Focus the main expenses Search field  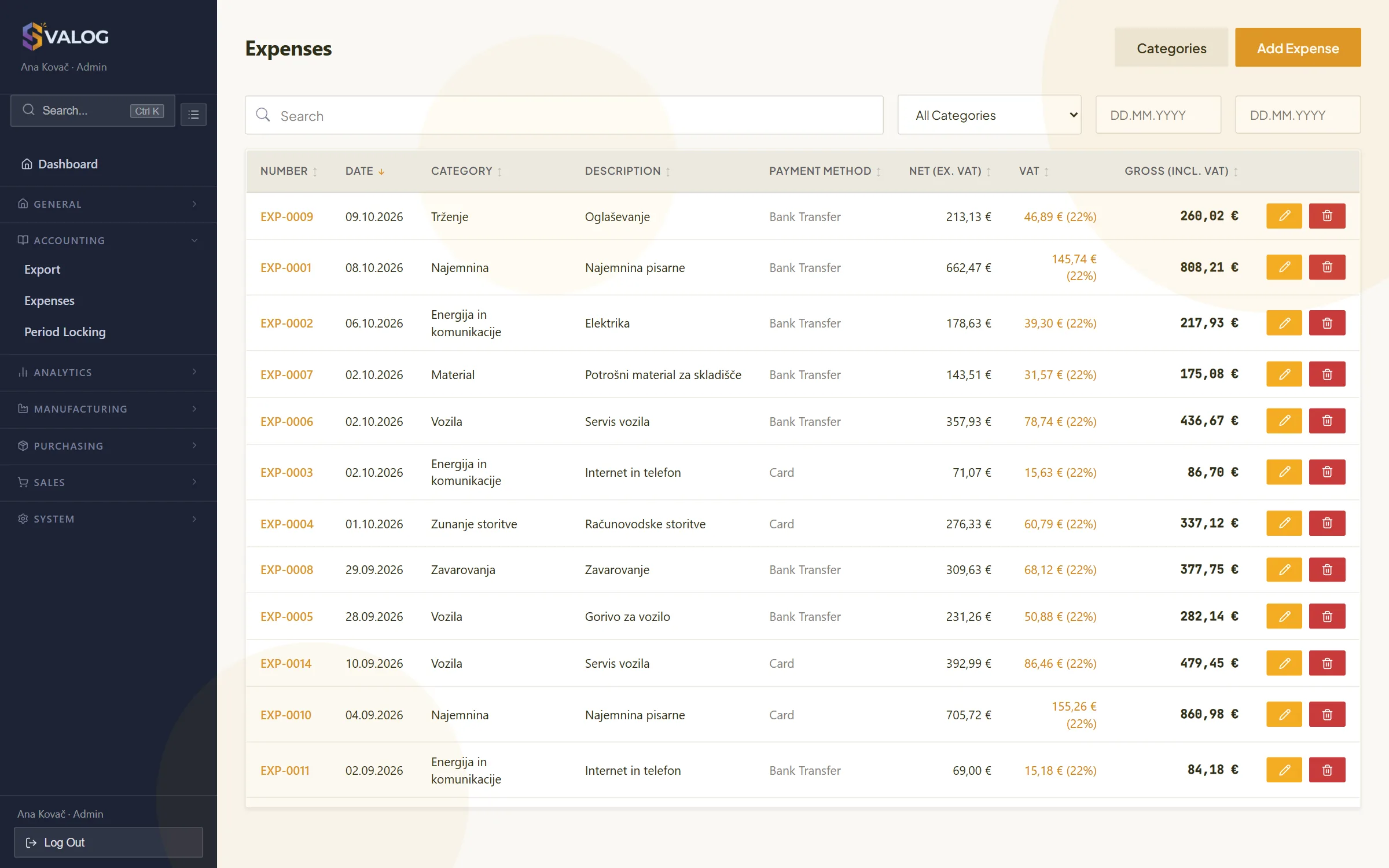click(x=564, y=115)
